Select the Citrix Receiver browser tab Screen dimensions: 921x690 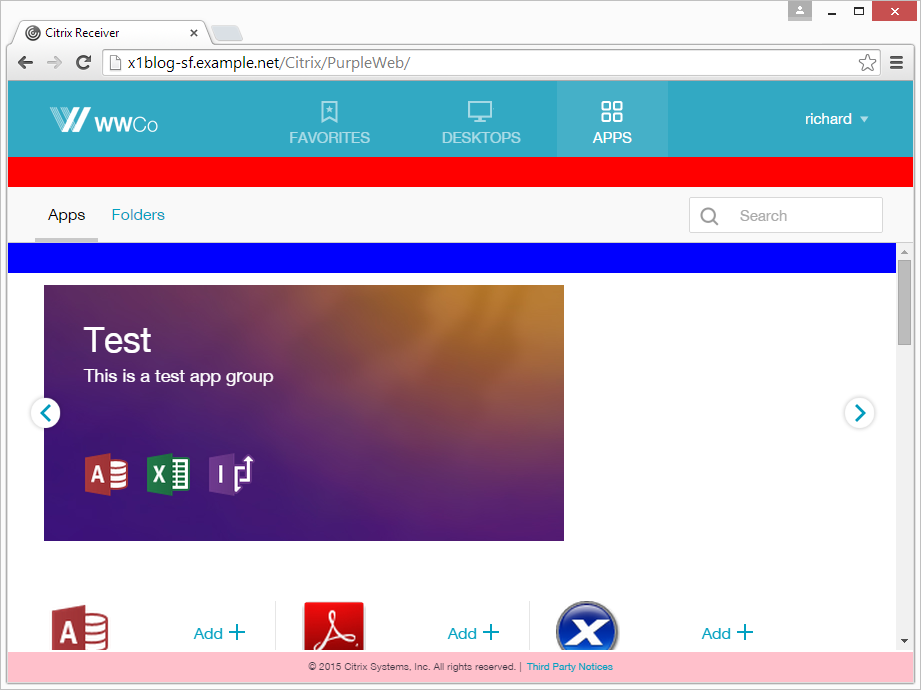click(x=112, y=33)
